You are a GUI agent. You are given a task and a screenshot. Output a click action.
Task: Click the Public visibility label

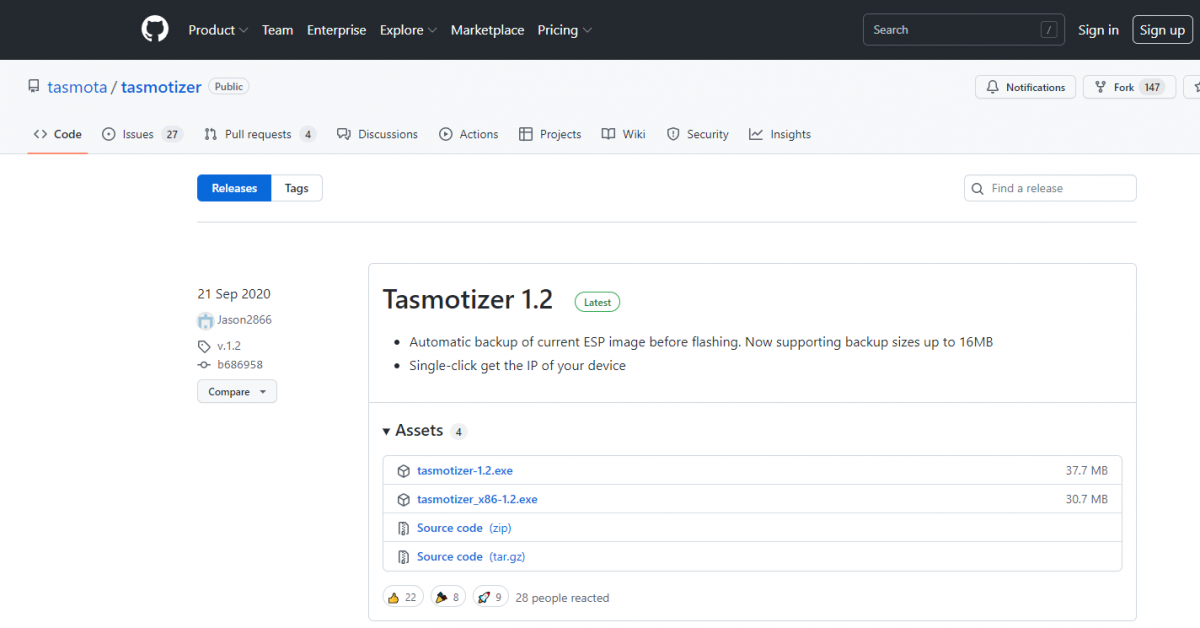229,87
